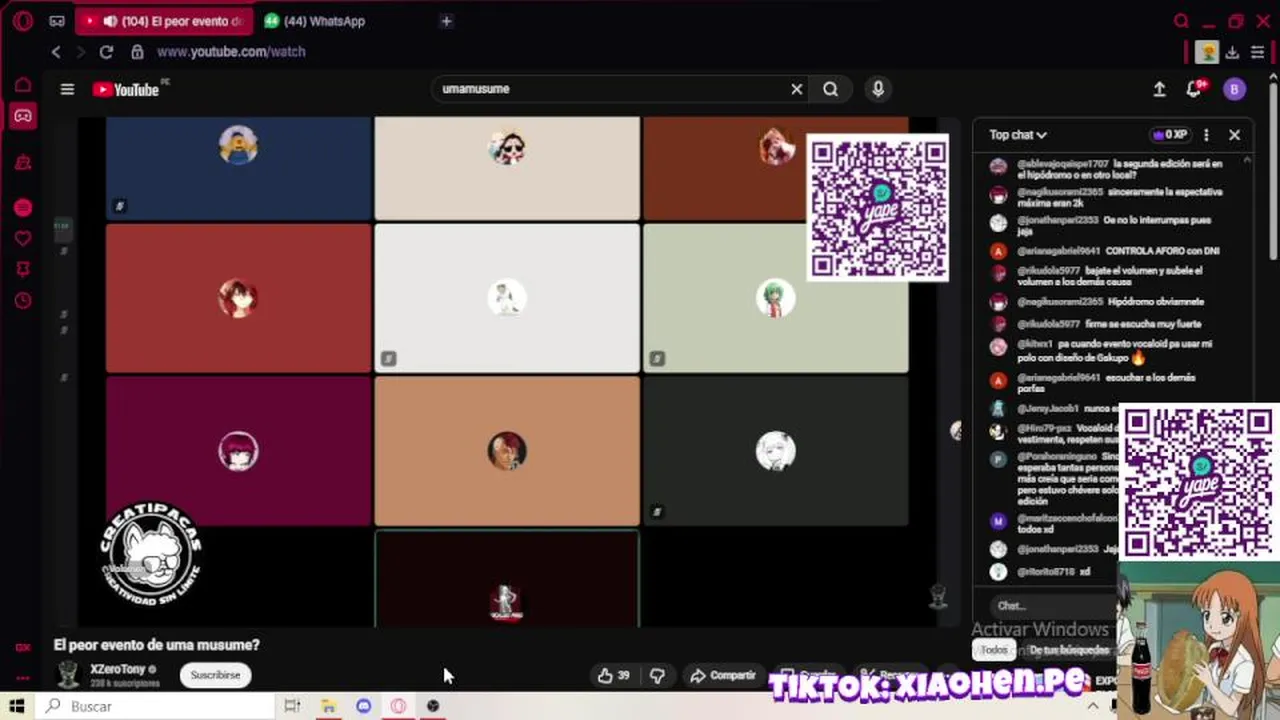Open YouTube notifications bell
Viewport: 1280px width, 720px height.
(x=1194, y=89)
